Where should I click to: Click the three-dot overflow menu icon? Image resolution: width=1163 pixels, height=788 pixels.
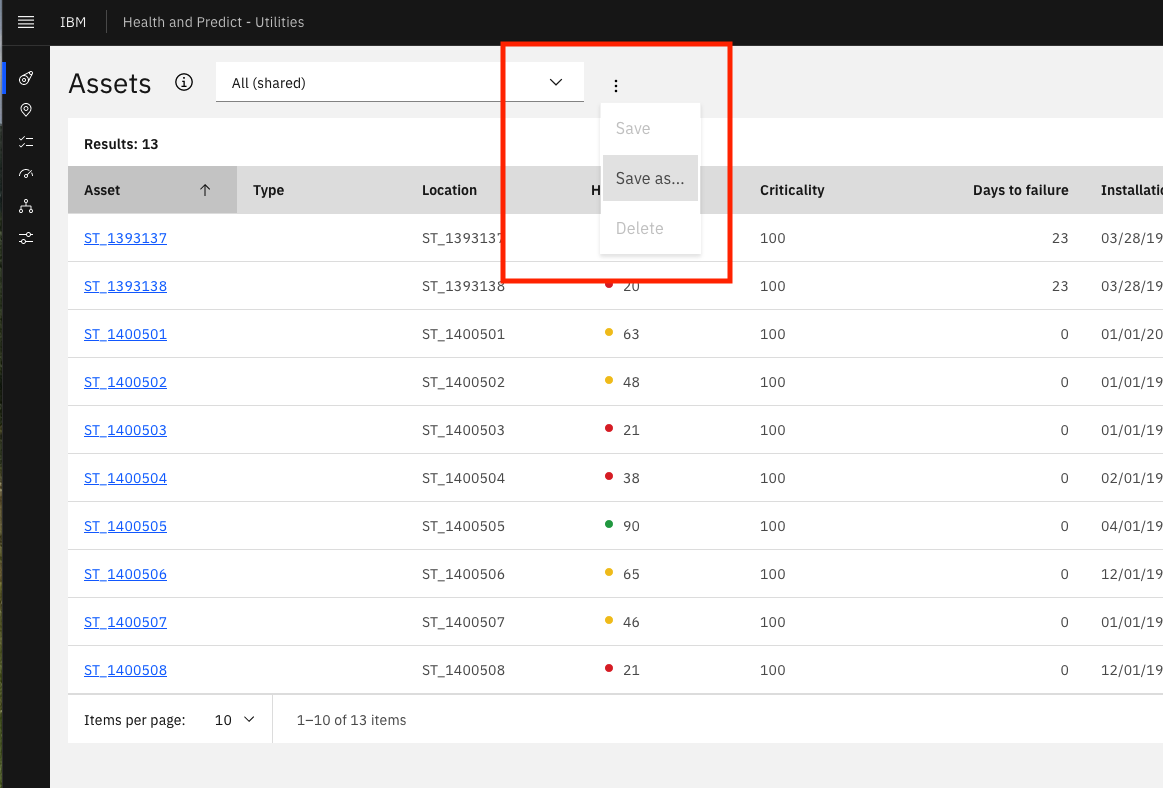coord(616,85)
